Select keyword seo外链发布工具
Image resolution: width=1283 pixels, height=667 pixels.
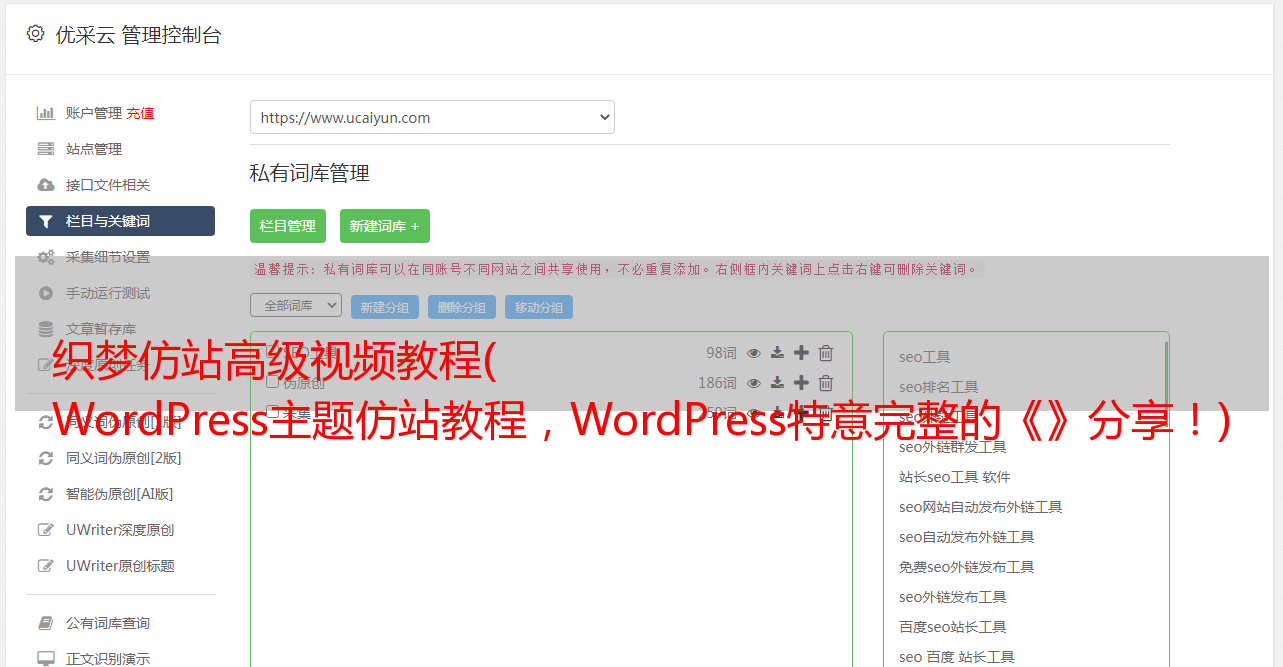(x=953, y=597)
